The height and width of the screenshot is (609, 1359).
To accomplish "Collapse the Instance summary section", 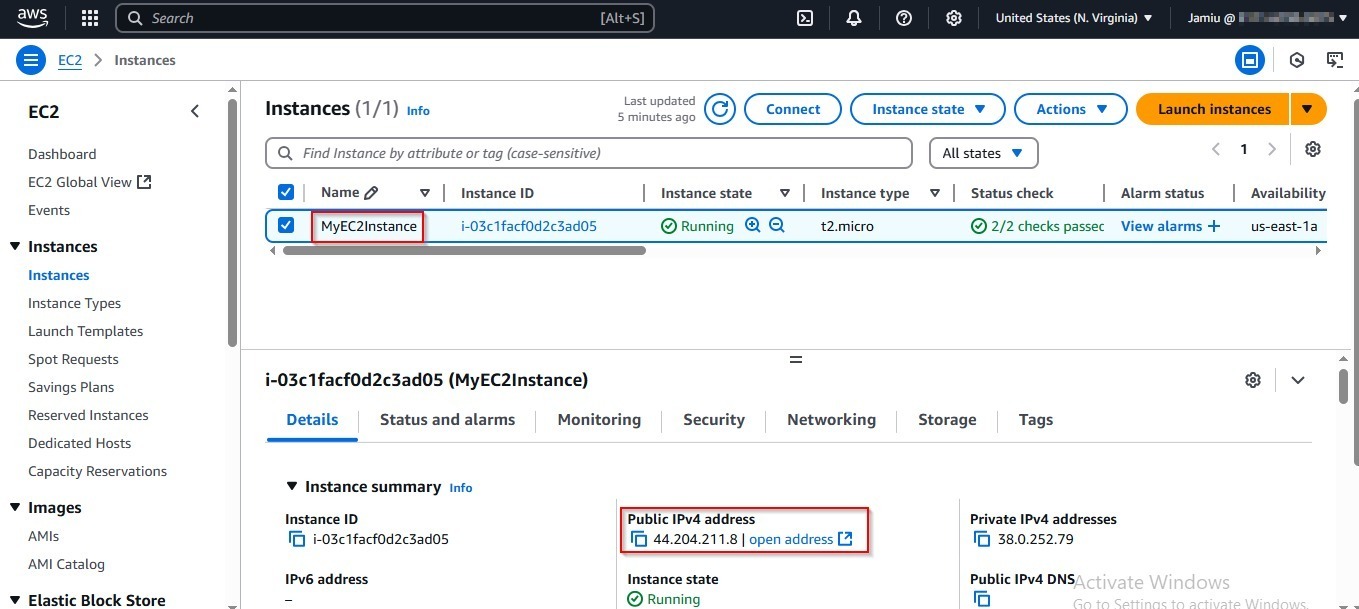I will (292, 486).
